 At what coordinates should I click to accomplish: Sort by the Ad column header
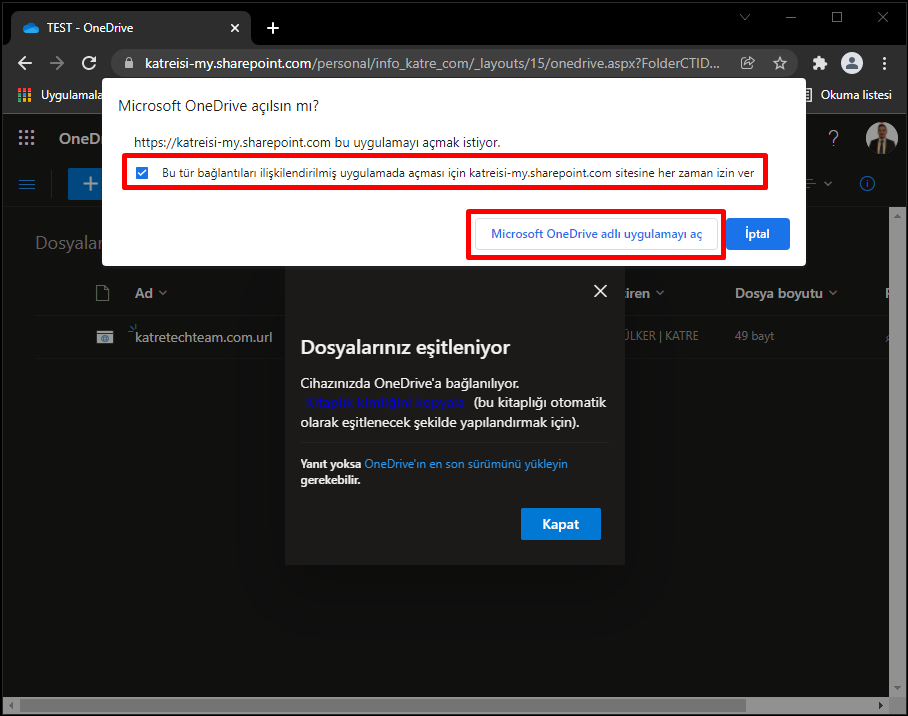[151, 293]
